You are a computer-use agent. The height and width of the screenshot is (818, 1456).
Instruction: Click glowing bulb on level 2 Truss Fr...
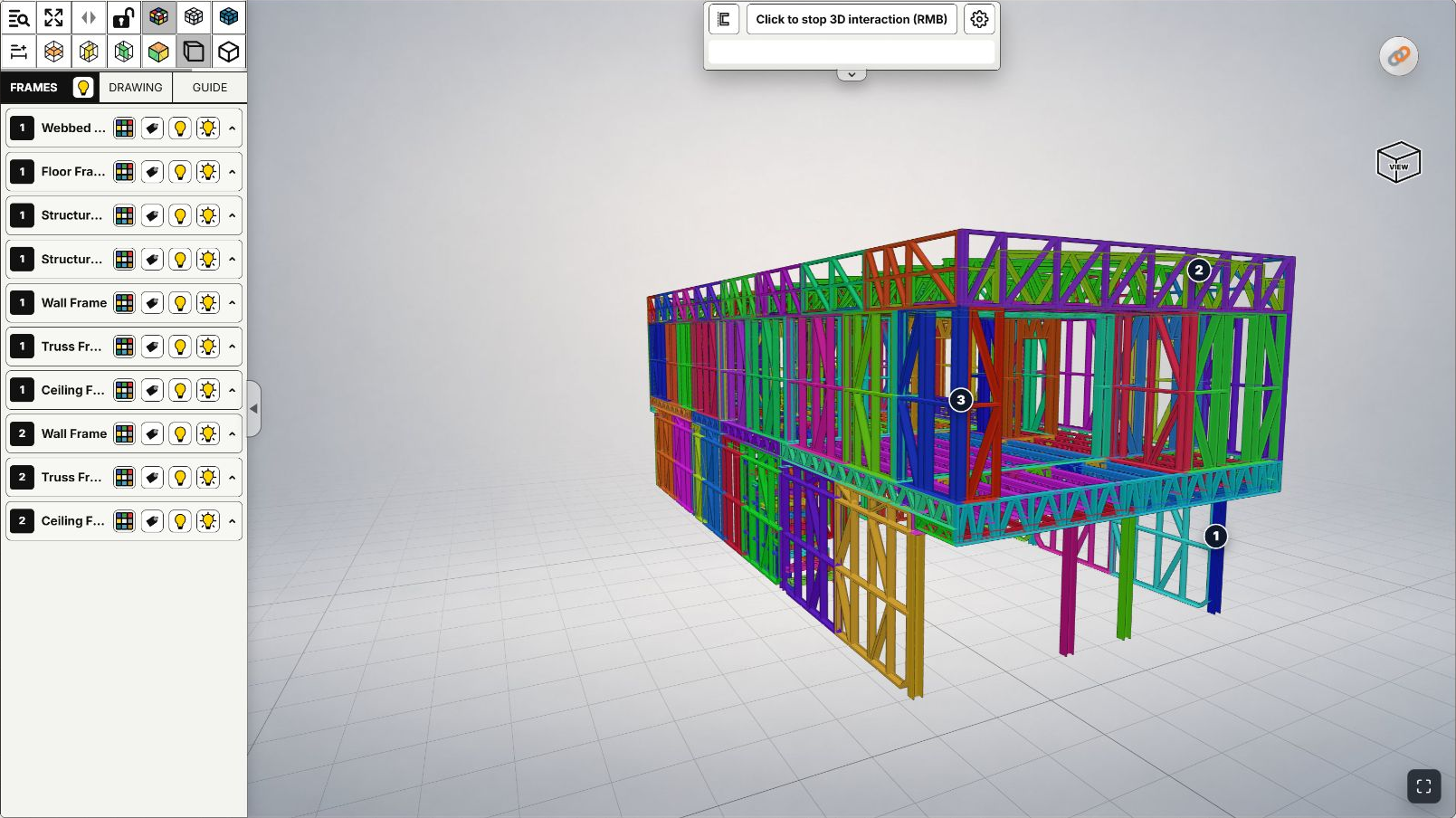click(208, 478)
